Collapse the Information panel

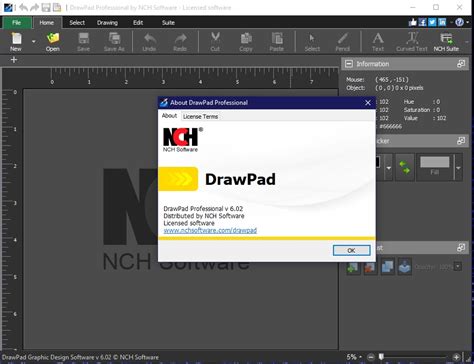pyautogui.click(x=349, y=64)
